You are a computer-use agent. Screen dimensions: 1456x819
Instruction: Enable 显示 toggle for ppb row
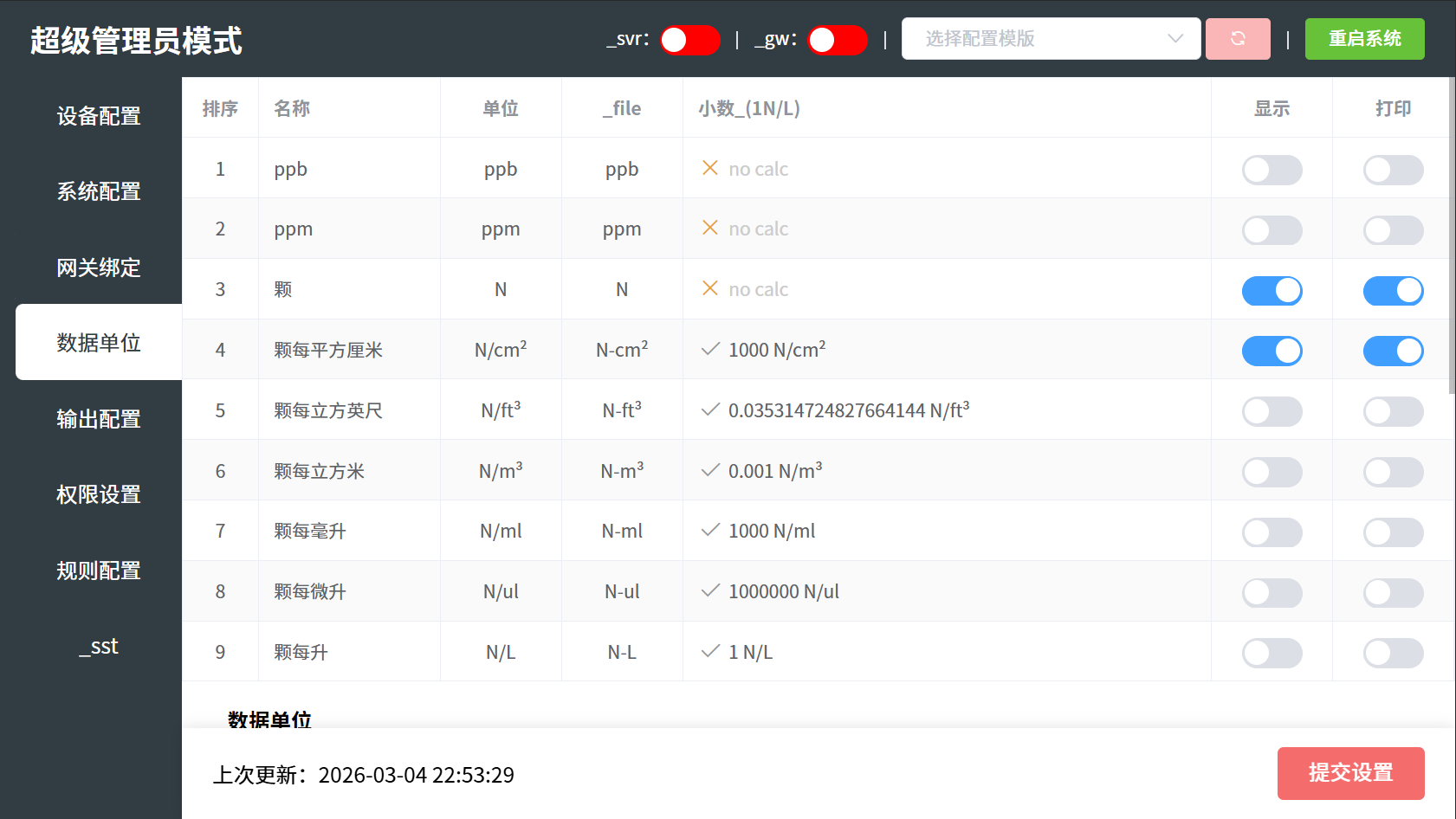pos(1272,170)
